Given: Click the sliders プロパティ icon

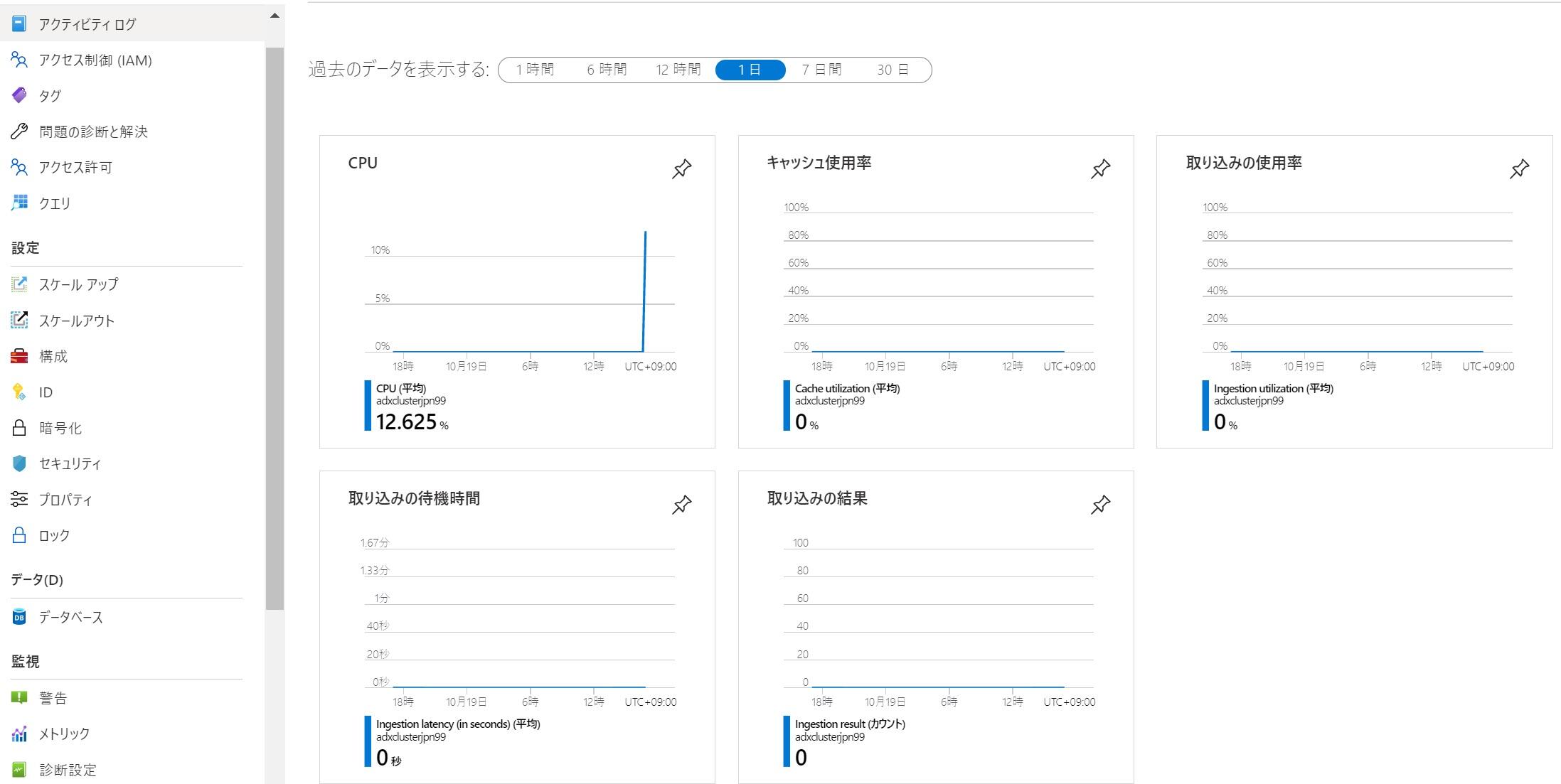Looking at the screenshot, I should [x=19, y=499].
